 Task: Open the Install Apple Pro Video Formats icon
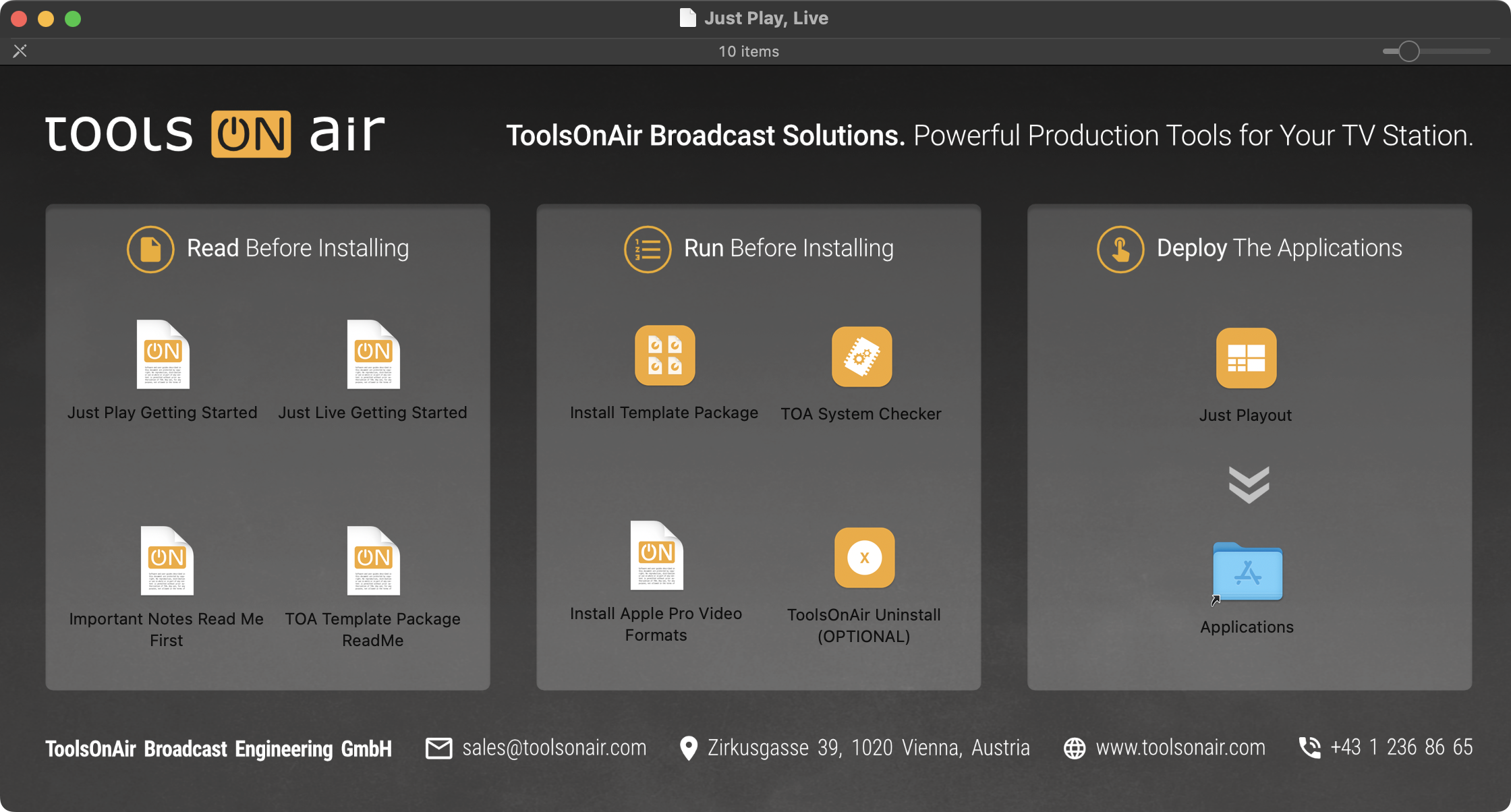point(656,555)
